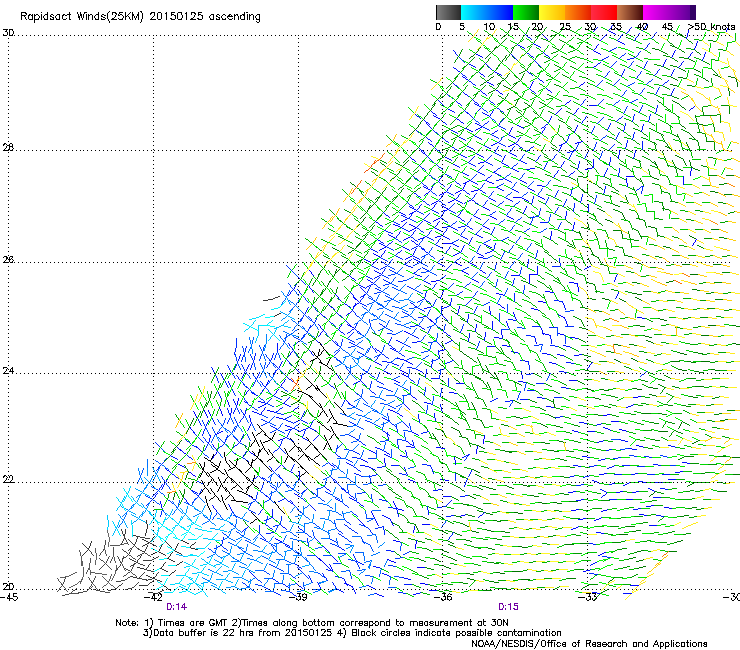The image size is (740, 650).
Task: Click the longitude label '-42'
Action: (153, 597)
